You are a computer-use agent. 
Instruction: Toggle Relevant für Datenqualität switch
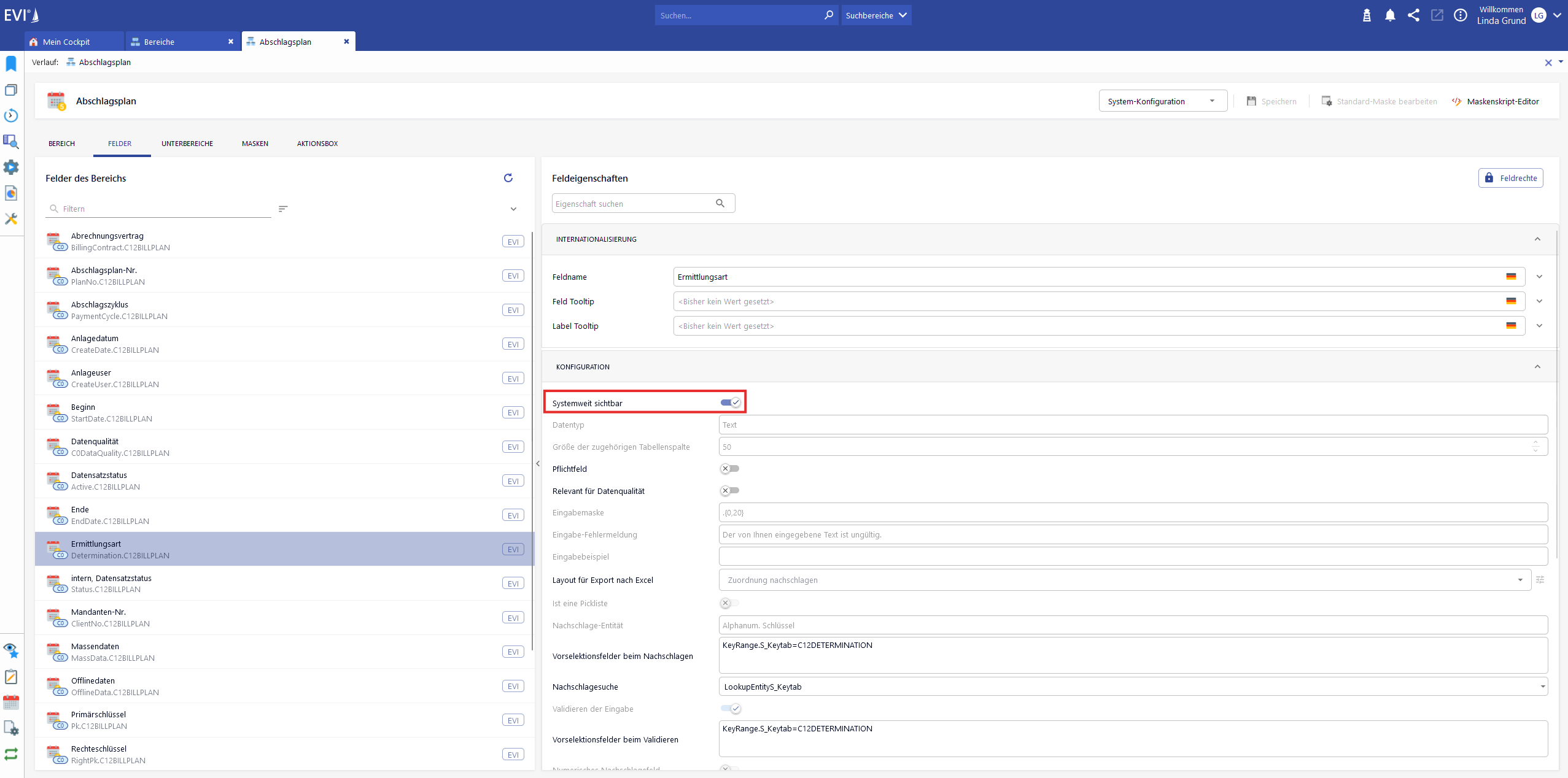click(x=729, y=491)
